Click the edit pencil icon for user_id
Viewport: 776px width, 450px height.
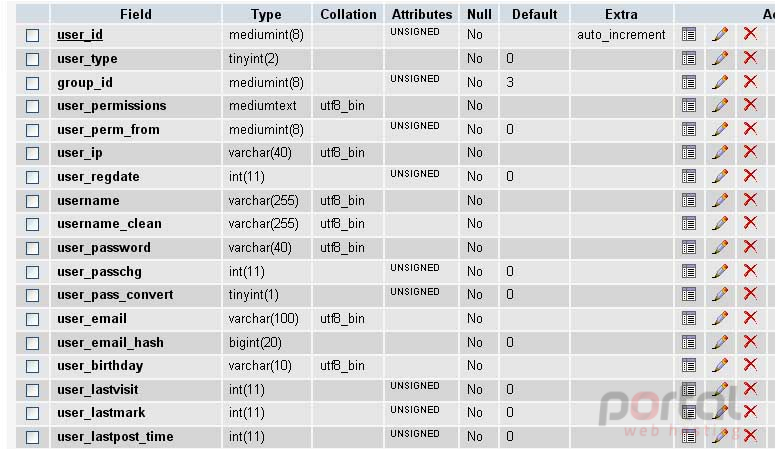click(720, 34)
